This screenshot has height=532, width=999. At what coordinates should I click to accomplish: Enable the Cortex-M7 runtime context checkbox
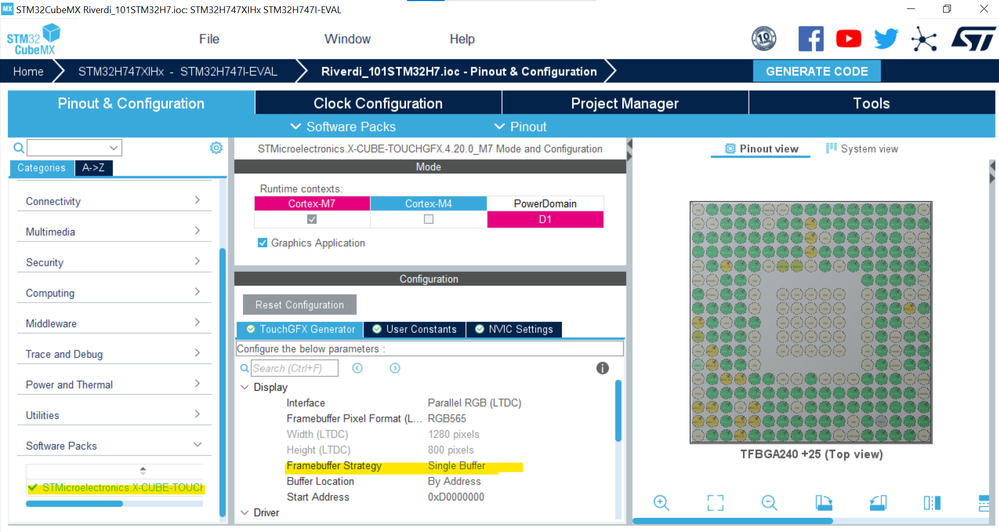(x=312, y=219)
